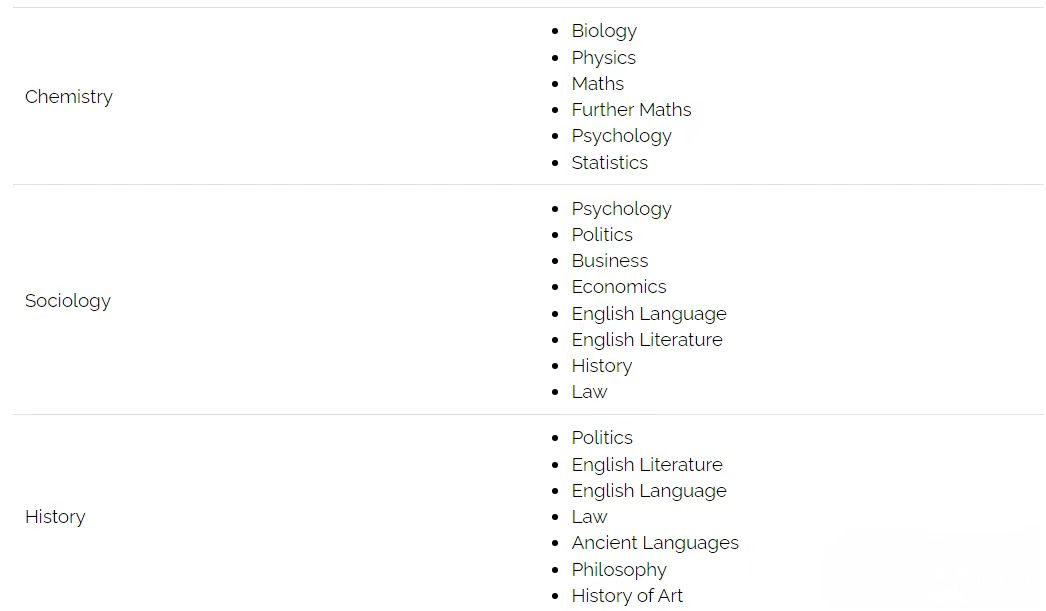
Task: Click Law in the Sociology row
Action: pos(589,392)
